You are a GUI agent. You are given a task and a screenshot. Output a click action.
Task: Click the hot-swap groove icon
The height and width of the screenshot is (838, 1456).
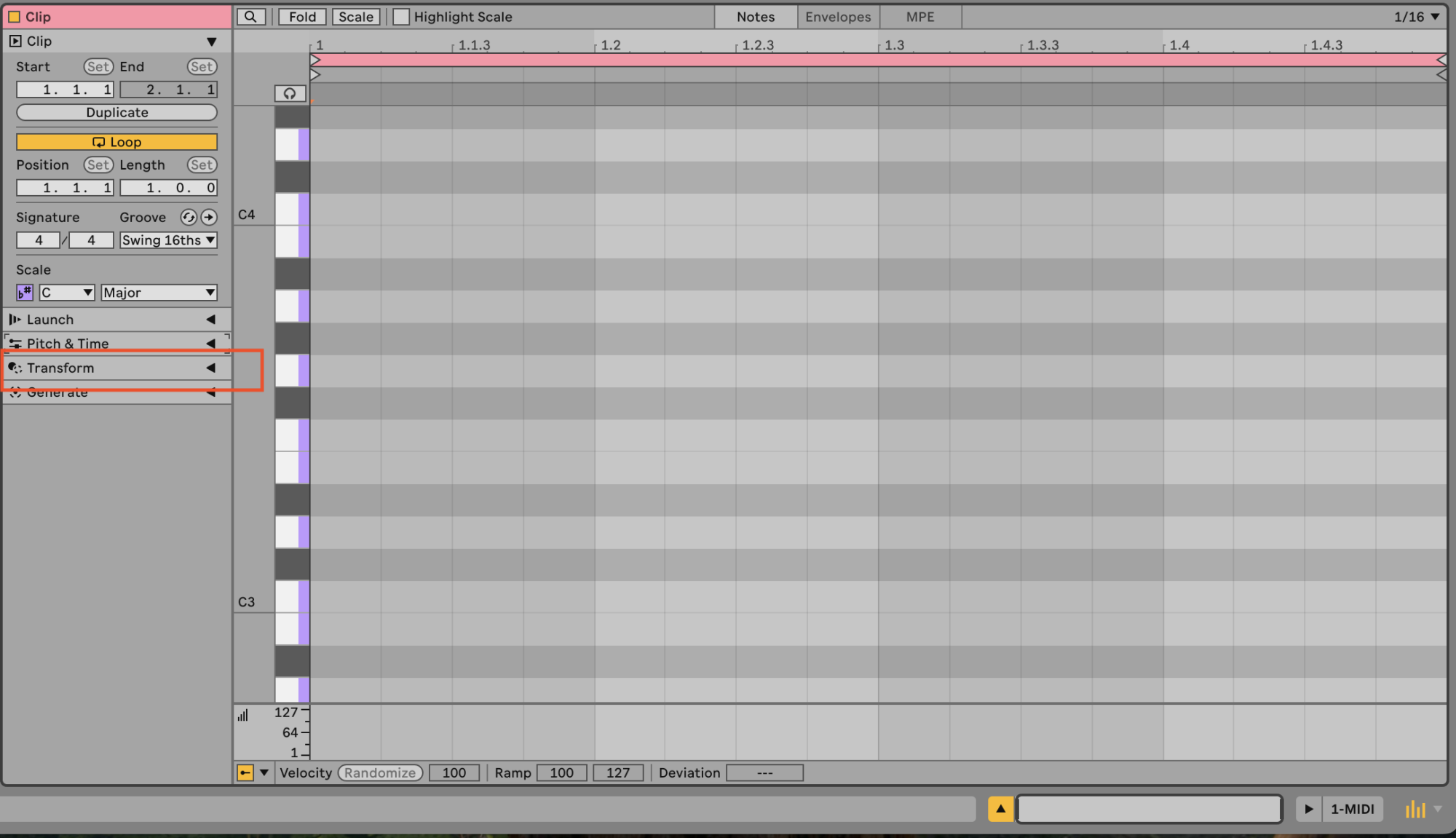[x=189, y=217]
